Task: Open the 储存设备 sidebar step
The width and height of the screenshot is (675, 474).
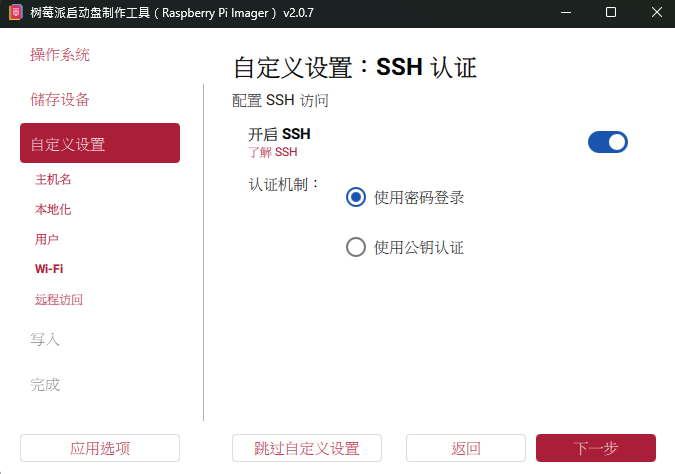Action: [60, 99]
